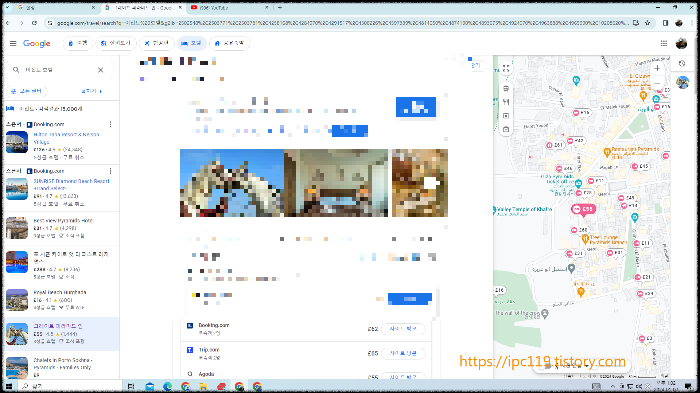Click the Google logo
Viewport: 700px width, 393px height.
coord(37,43)
